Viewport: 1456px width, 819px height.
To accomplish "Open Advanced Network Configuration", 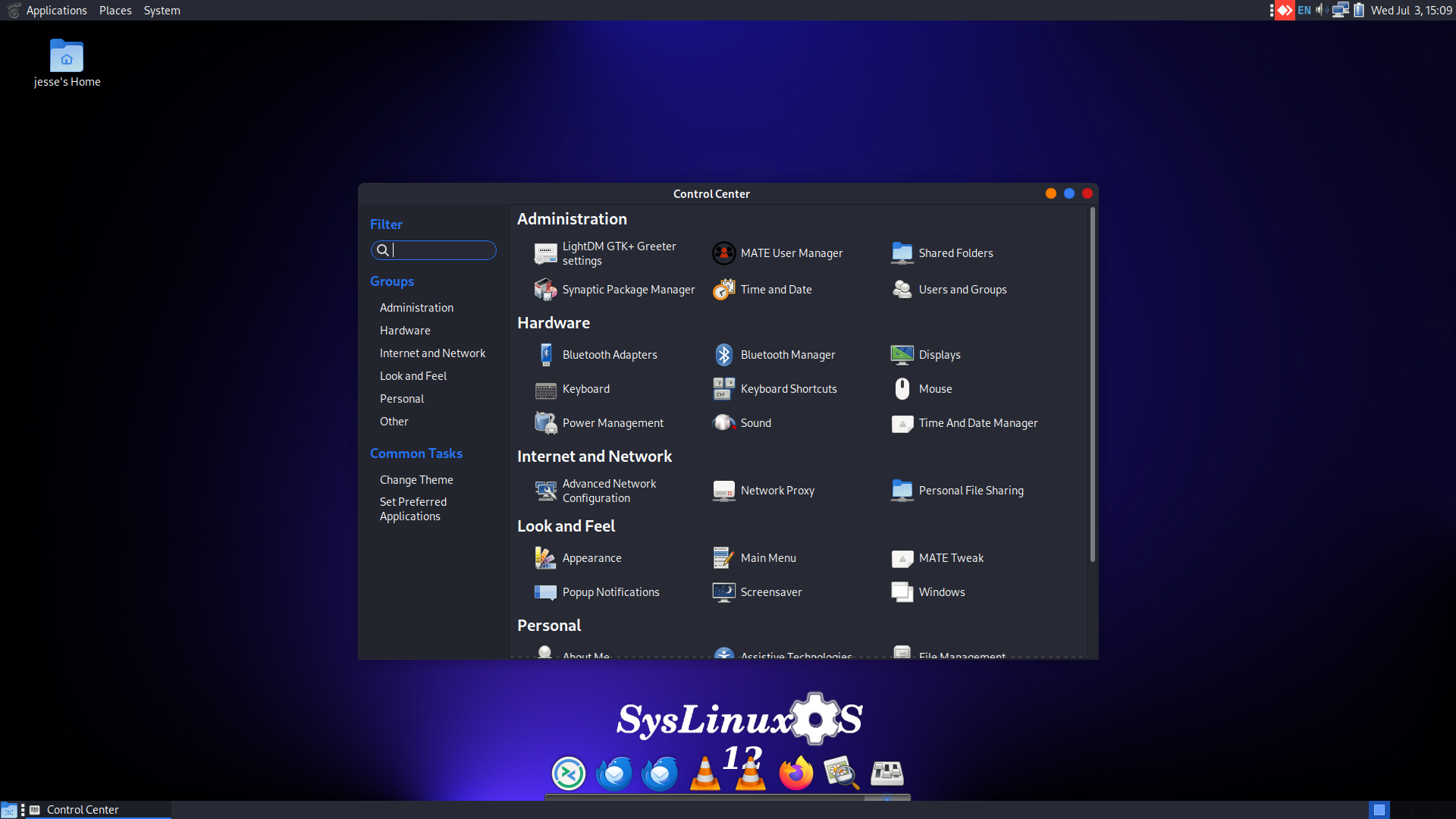I will point(595,491).
